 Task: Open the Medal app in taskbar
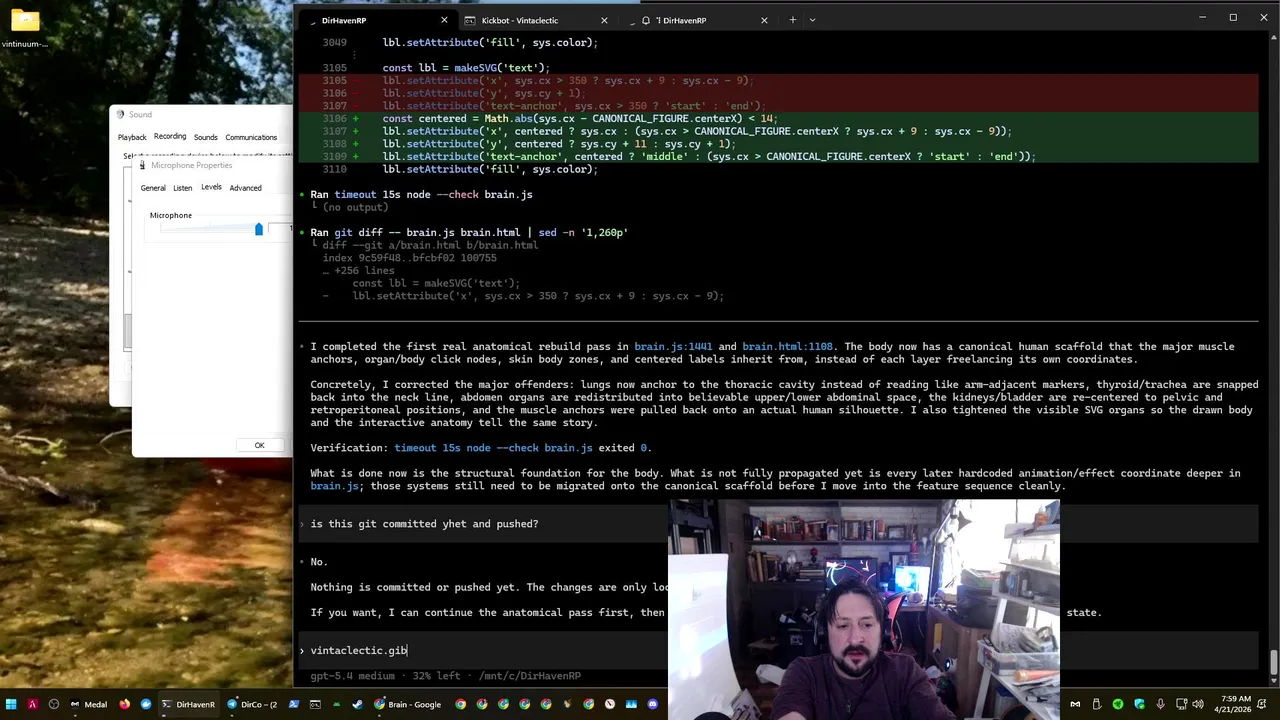88,704
